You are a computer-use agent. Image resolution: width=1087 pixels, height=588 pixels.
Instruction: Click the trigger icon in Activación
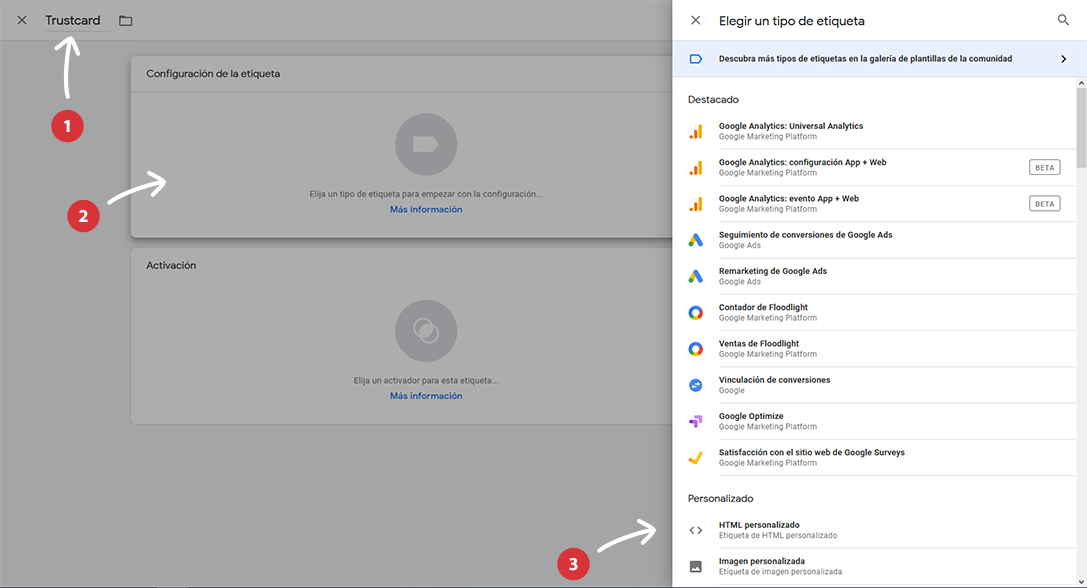(x=426, y=331)
